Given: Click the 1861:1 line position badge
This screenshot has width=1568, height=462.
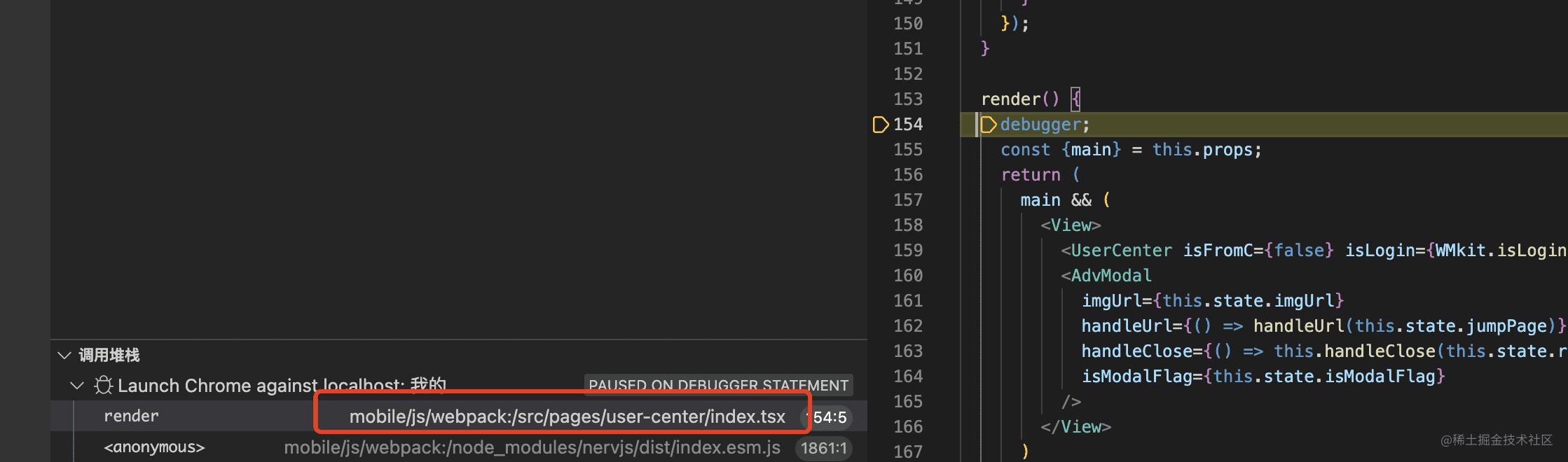Looking at the screenshot, I should pyautogui.click(x=823, y=449).
